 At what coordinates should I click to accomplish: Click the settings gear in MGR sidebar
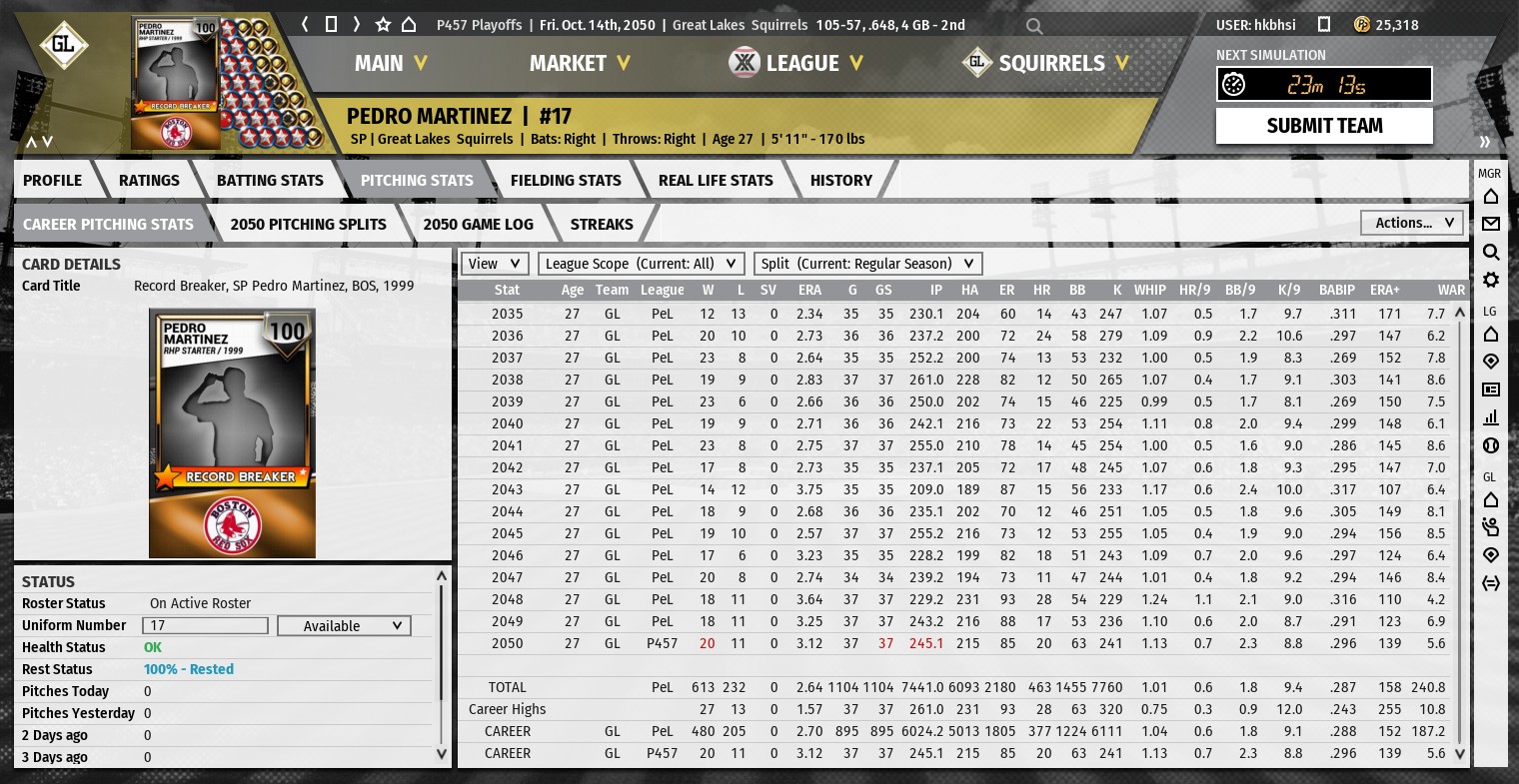(x=1490, y=280)
